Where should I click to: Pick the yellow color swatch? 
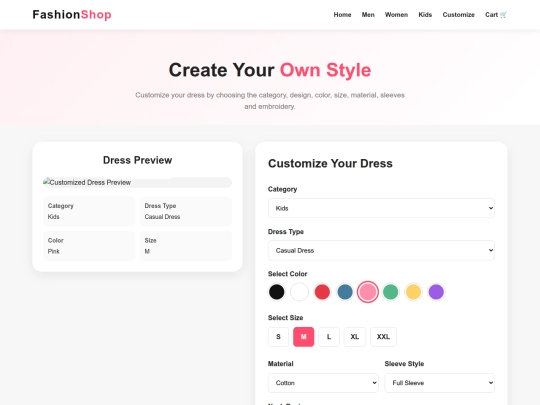point(413,292)
